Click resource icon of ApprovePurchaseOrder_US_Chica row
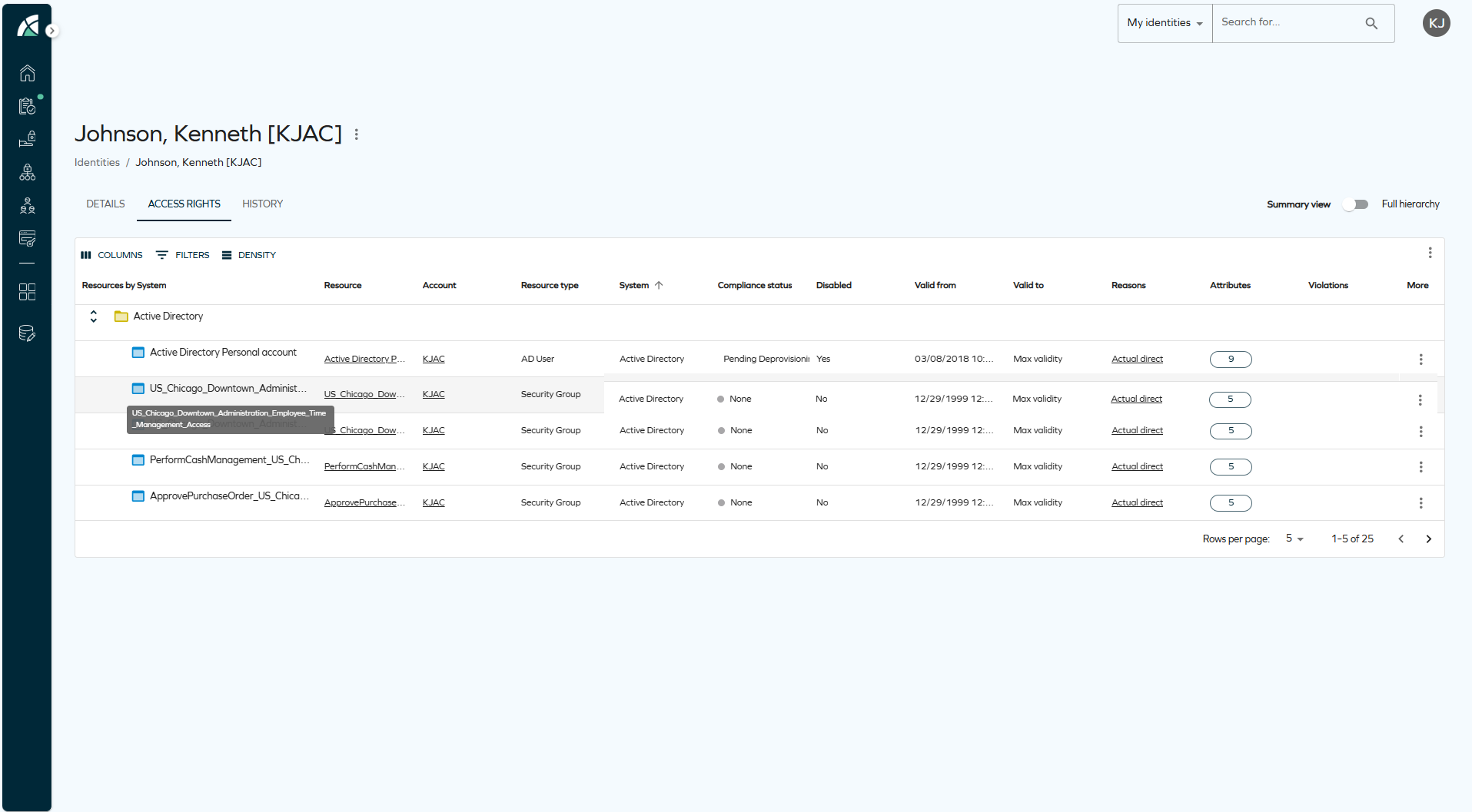 pos(138,496)
